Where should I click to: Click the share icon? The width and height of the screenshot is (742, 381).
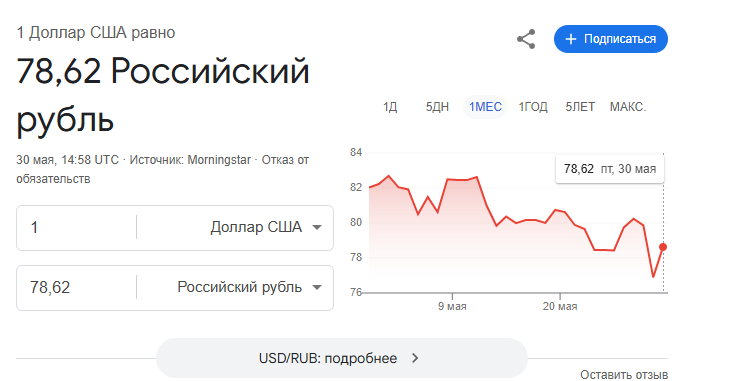pos(526,39)
